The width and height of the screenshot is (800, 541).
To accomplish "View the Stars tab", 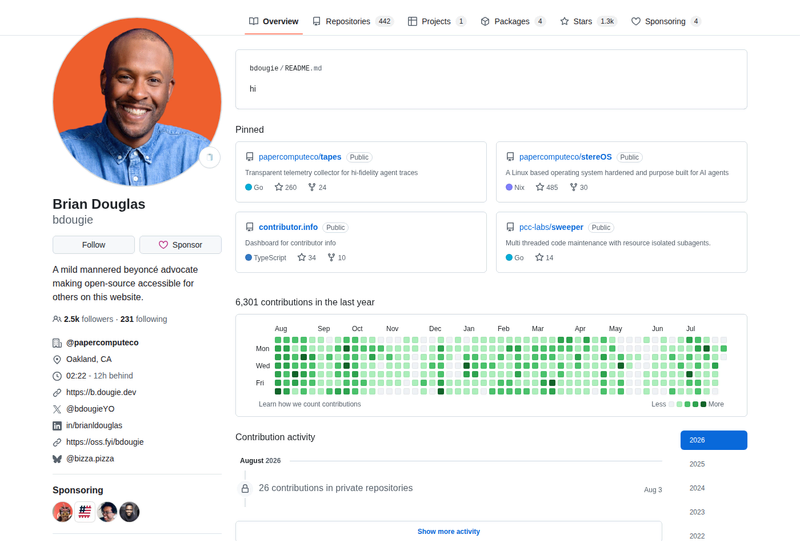I will (x=588, y=21).
